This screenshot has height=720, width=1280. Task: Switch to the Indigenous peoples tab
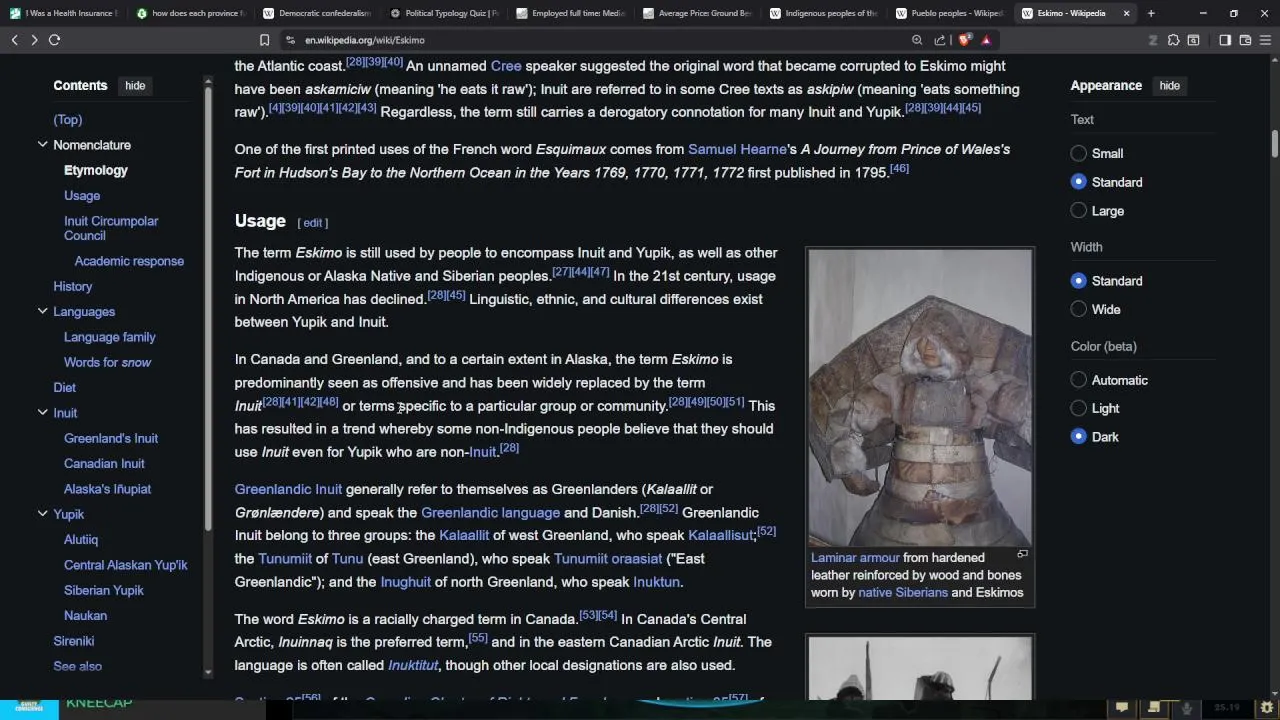pos(823,13)
